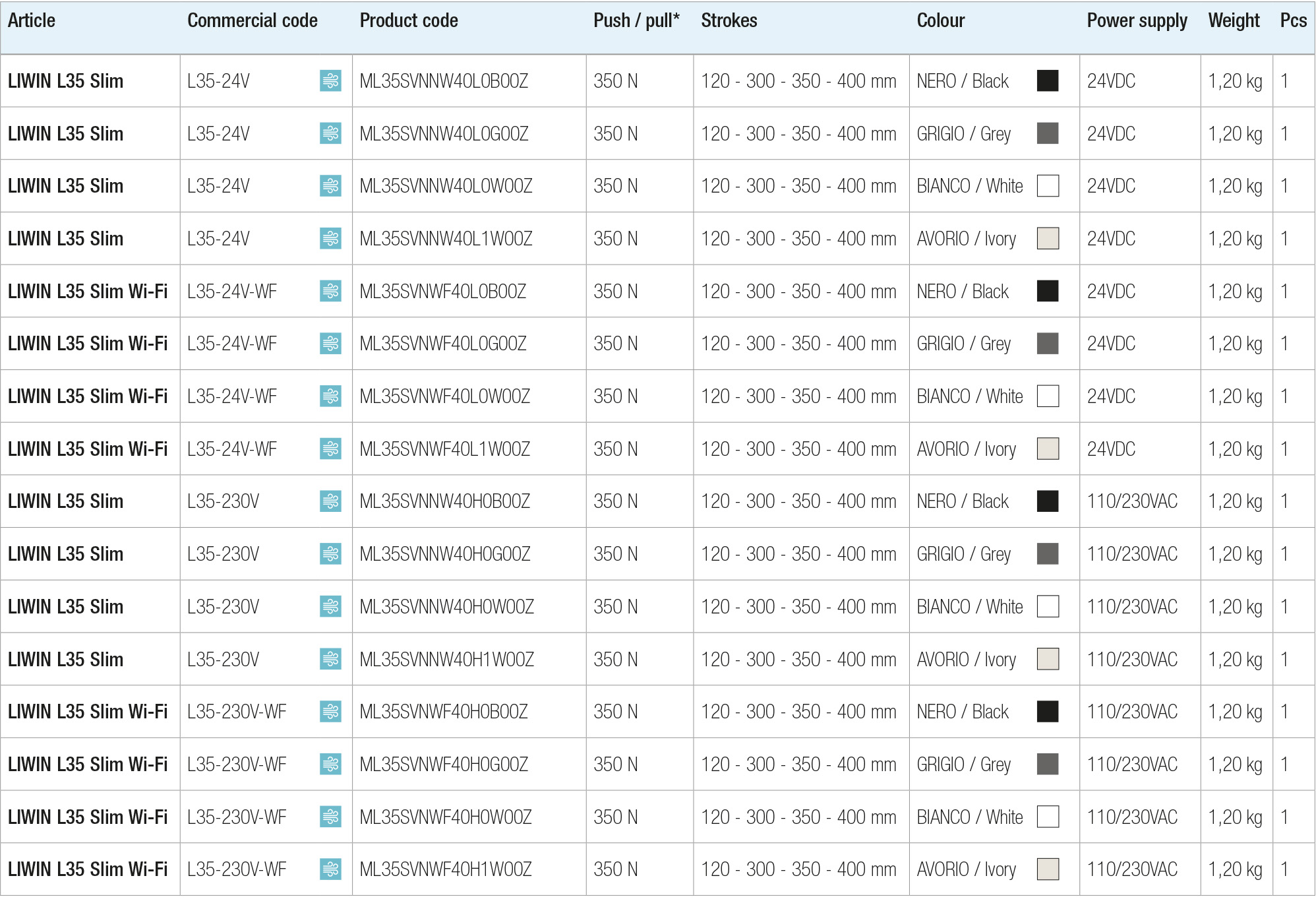The image size is (1316, 909).
Task: Click black swatch in ML35SVNWF40H0B00Z row
Action: point(1048,711)
